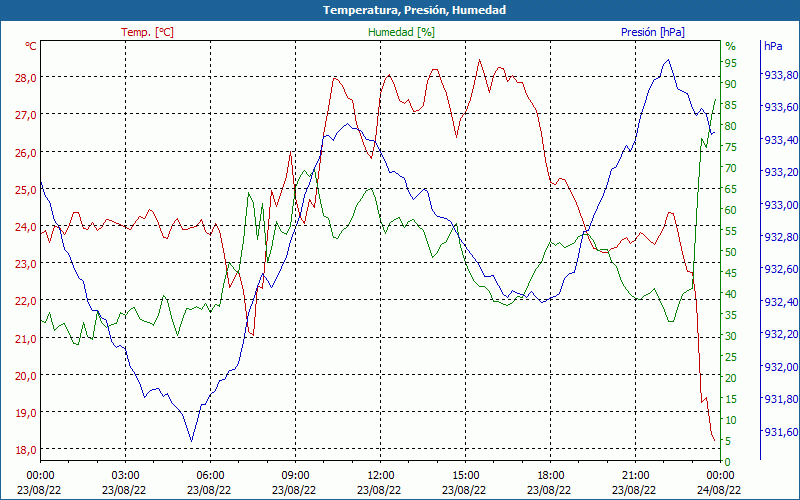Click the 27,0 temperature axis value
Screen dimensions: 800x500
26,115
